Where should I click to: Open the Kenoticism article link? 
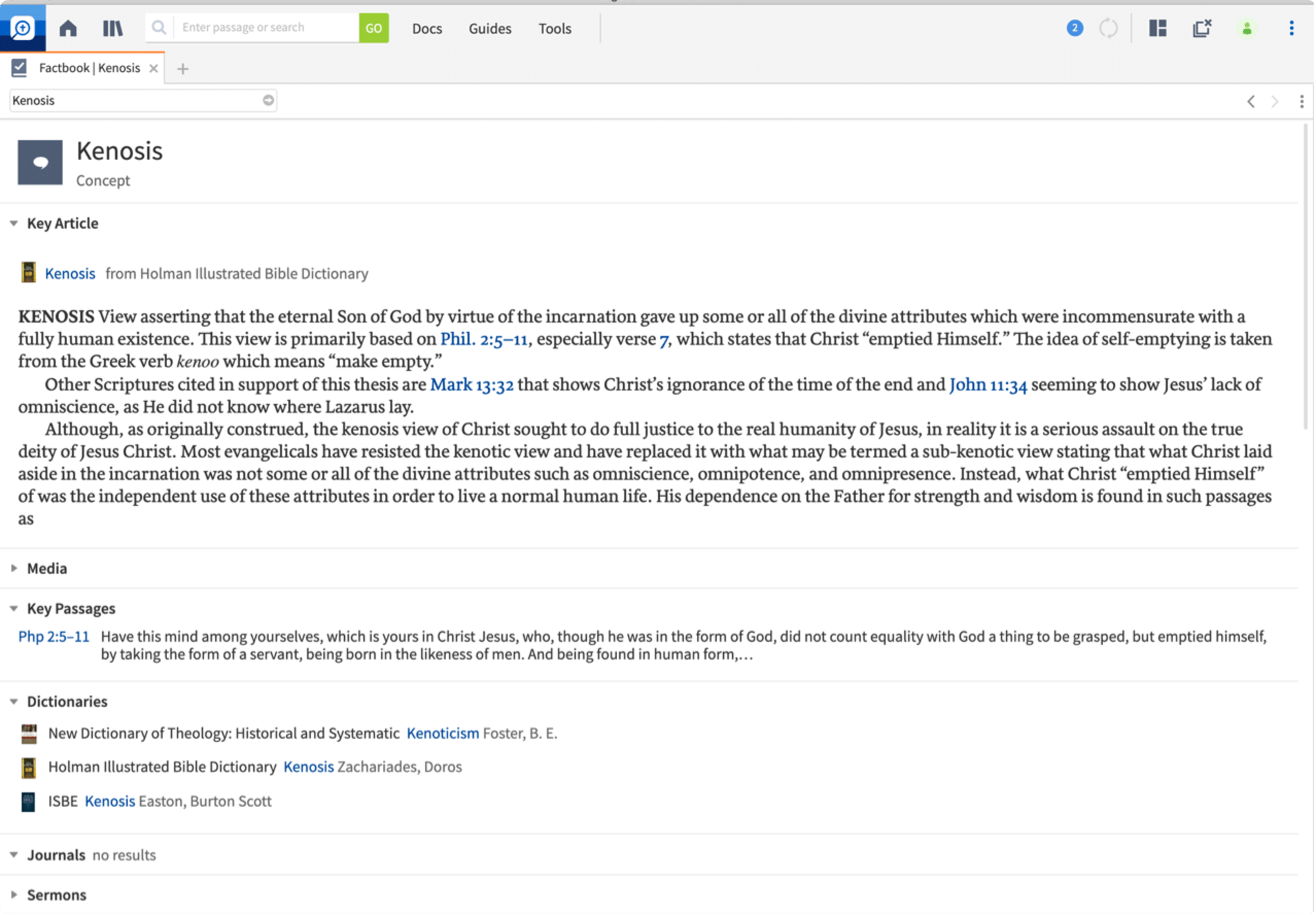(443, 733)
